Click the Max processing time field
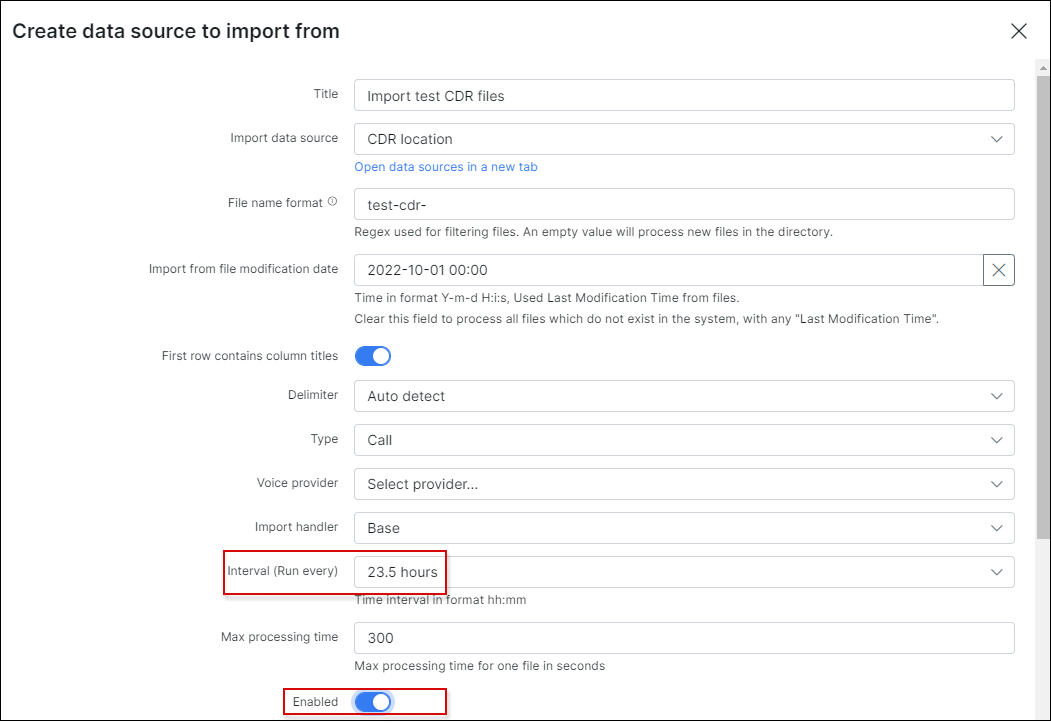 (x=684, y=638)
